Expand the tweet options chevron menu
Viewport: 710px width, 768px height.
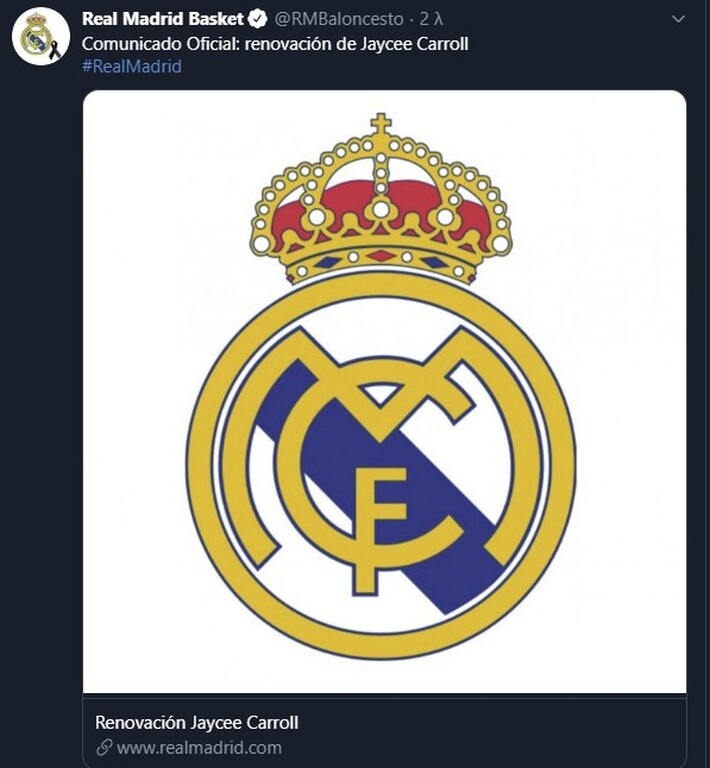coord(678,19)
